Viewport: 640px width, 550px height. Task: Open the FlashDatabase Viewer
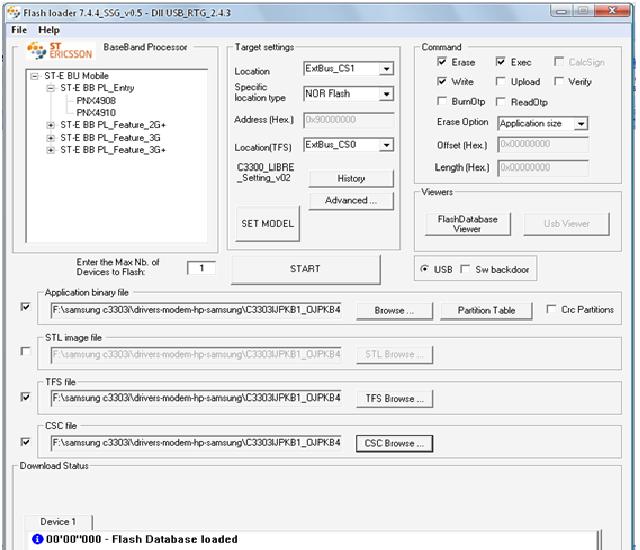click(468, 224)
